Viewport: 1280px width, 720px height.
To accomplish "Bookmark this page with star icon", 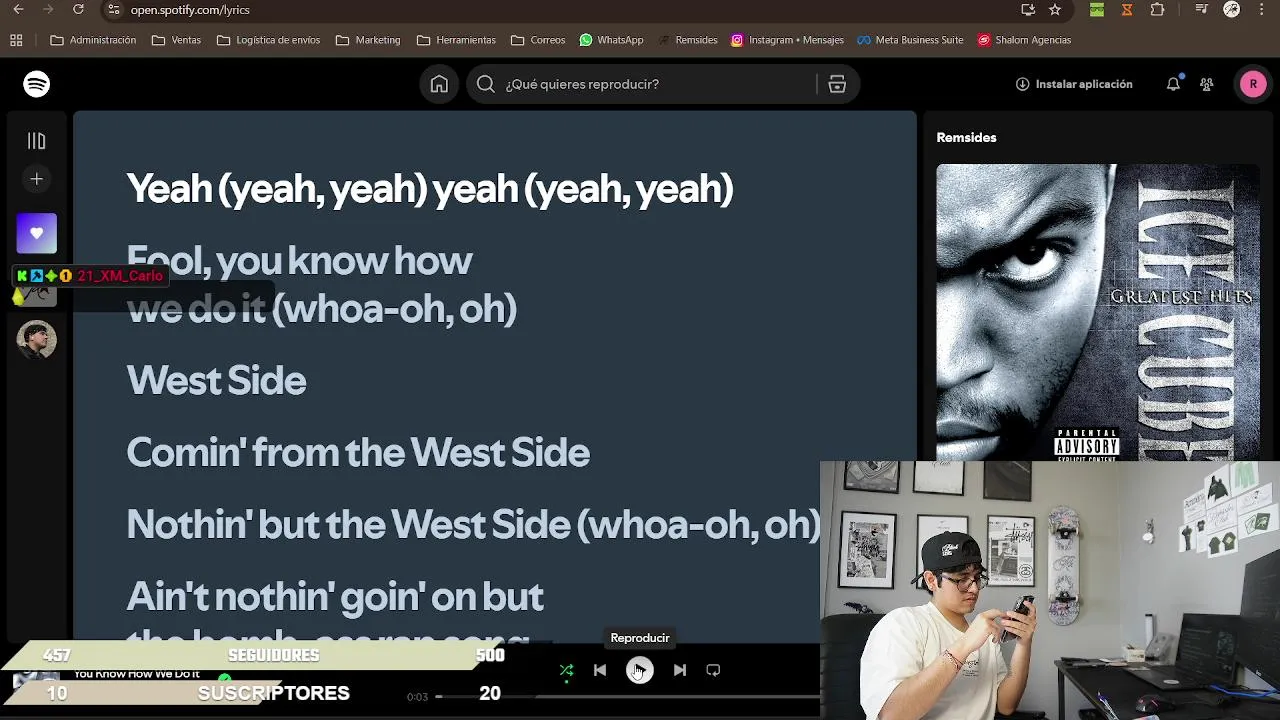I will click(1055, 9).
